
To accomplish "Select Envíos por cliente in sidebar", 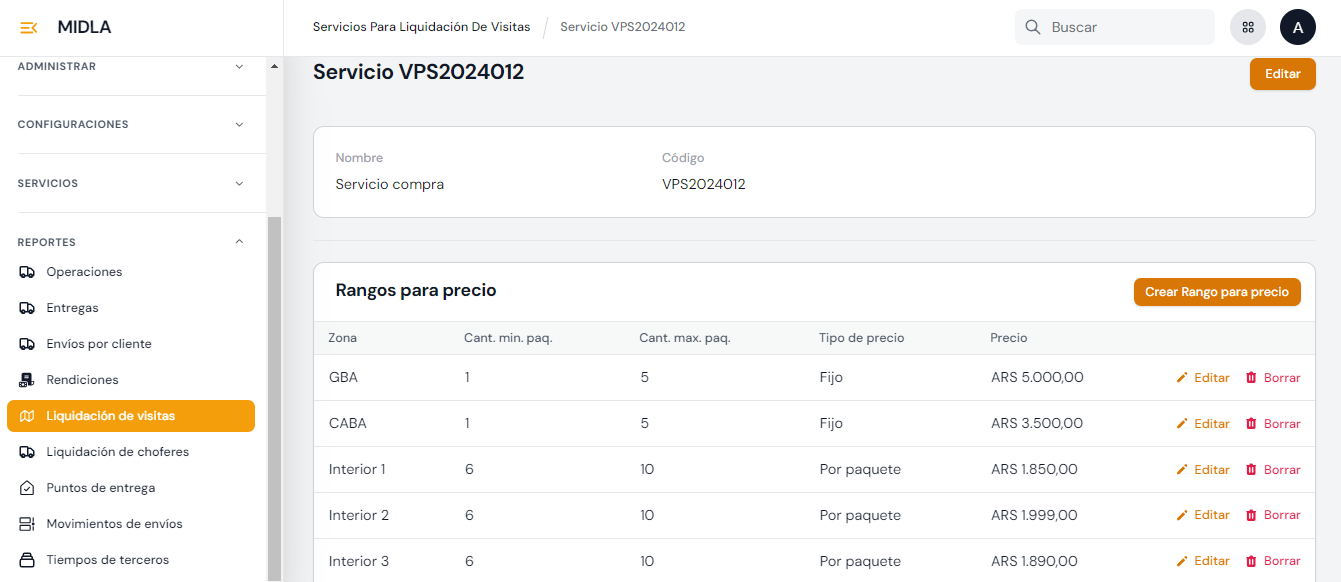I will point(99,344).
